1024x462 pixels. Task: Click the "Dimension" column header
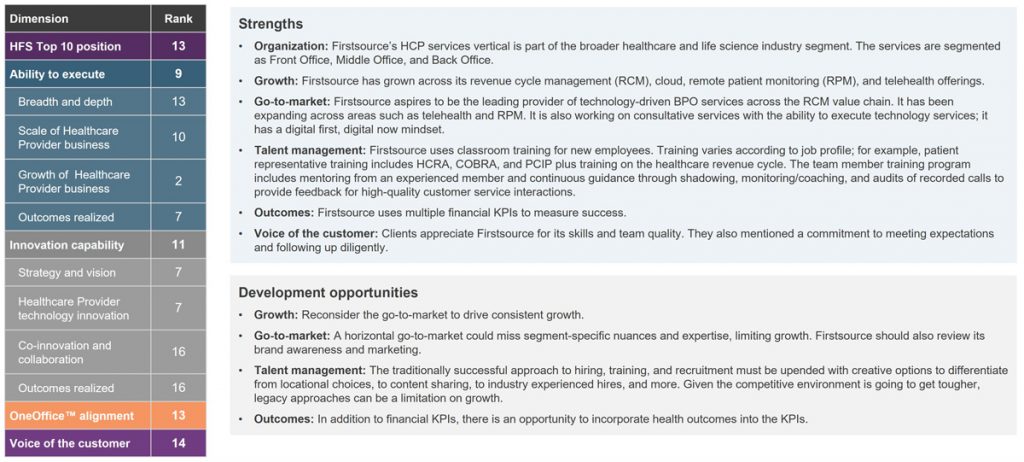pos(38,19)
